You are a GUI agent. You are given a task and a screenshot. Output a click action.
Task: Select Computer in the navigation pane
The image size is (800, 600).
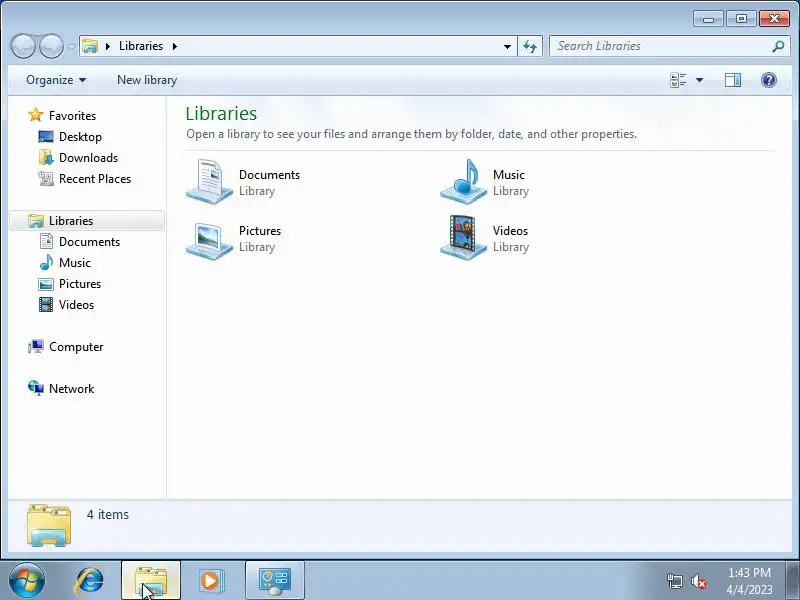(76, 347)
